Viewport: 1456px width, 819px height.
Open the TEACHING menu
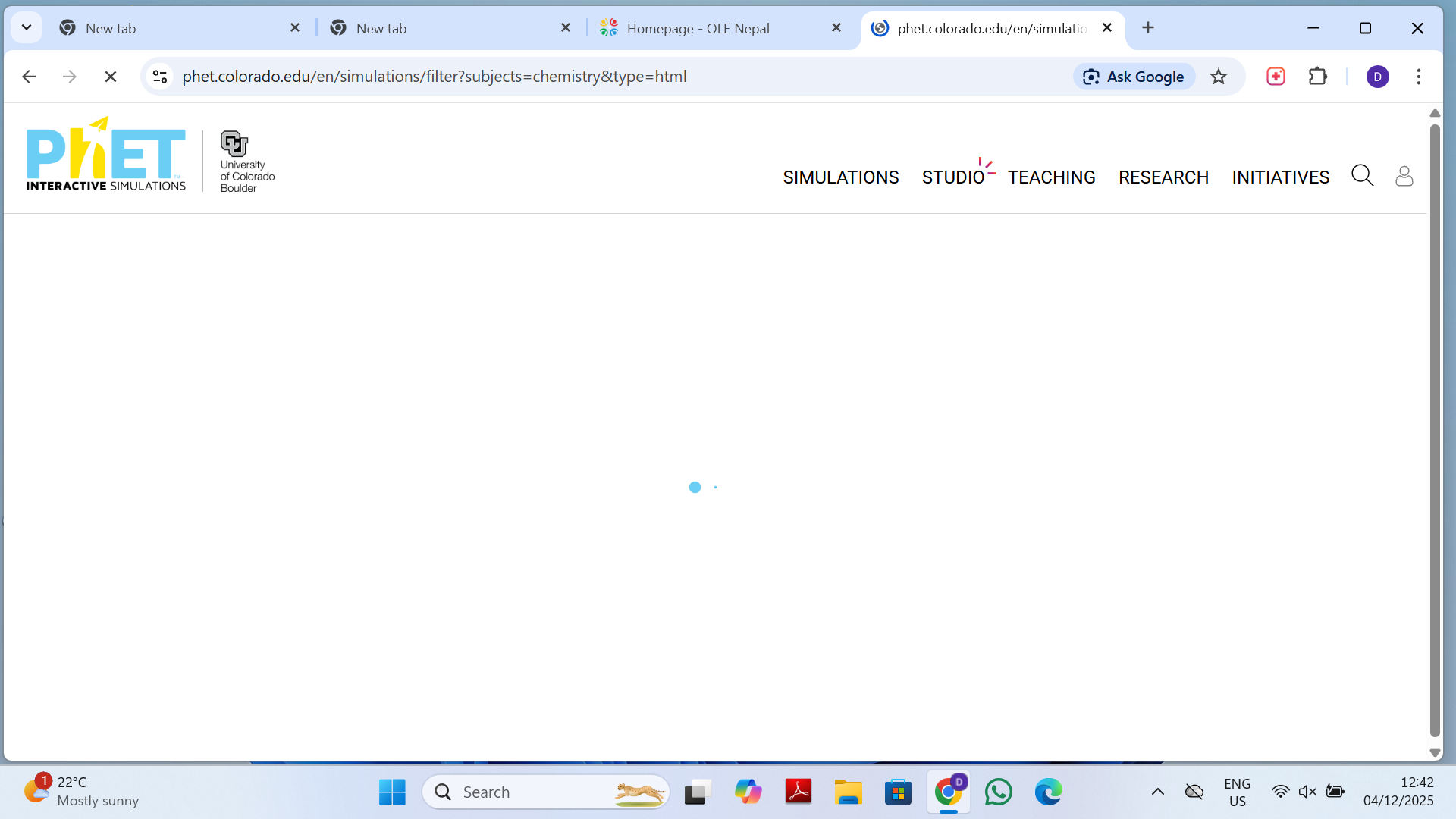pos(1051,177)
